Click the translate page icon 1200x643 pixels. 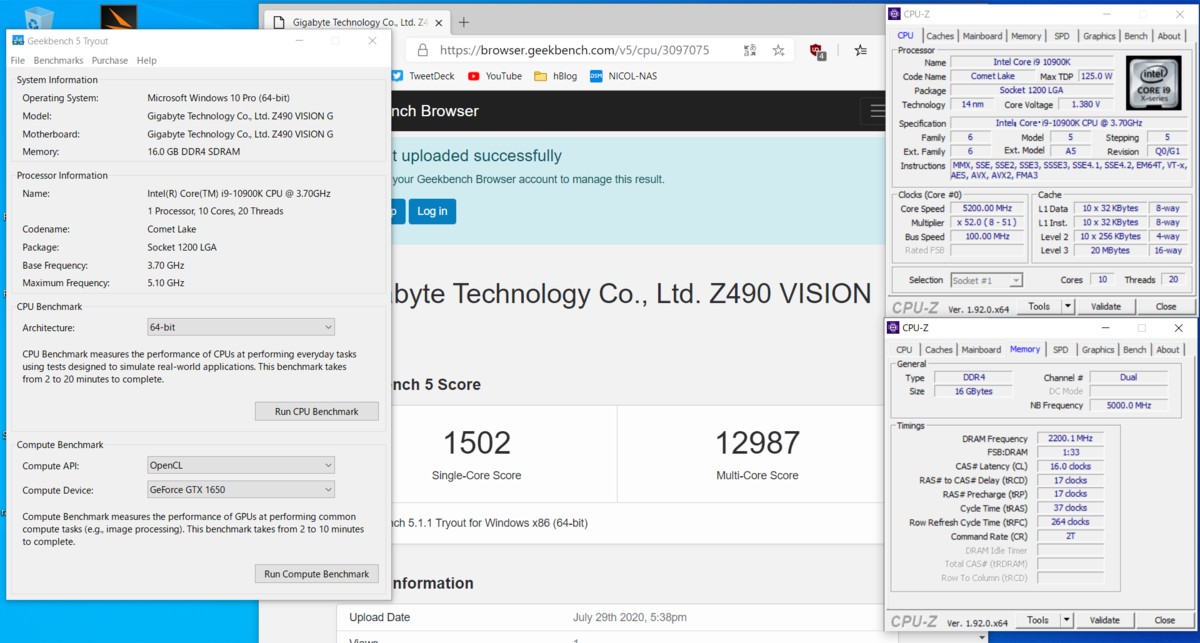tap(749, 50)
